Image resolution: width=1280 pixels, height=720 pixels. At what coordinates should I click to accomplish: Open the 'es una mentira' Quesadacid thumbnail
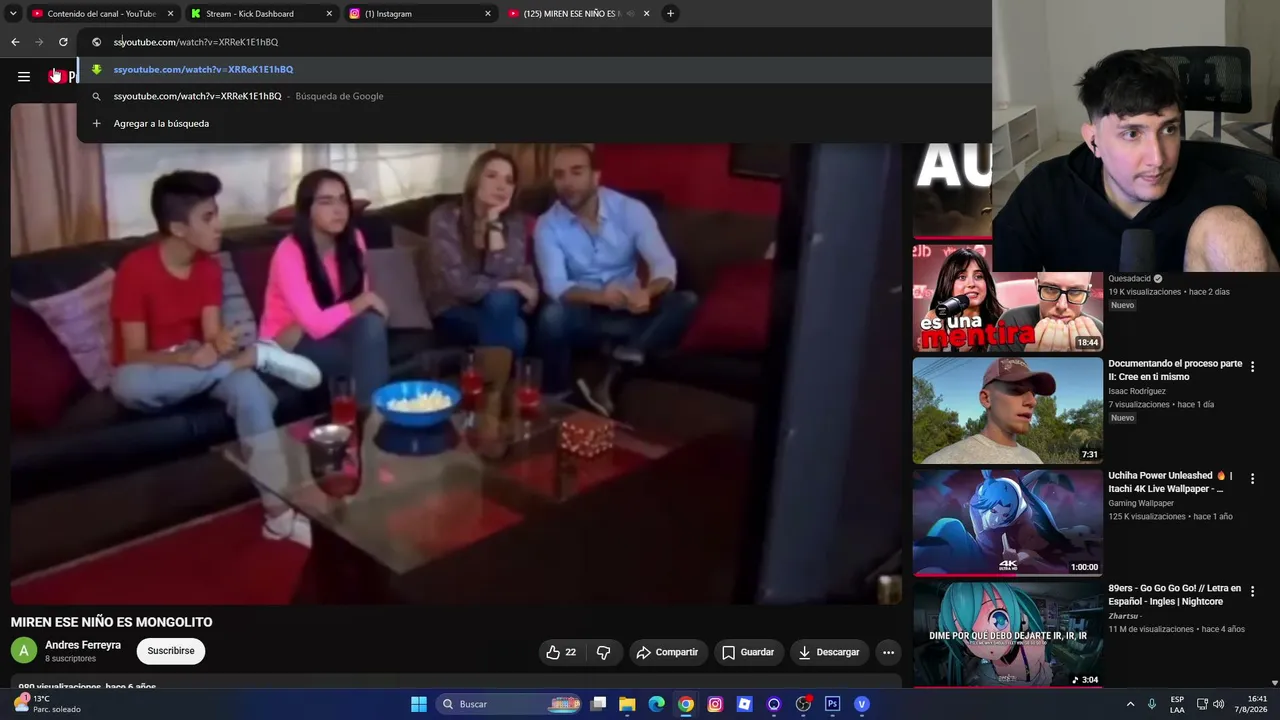(x=1008, y=298)
